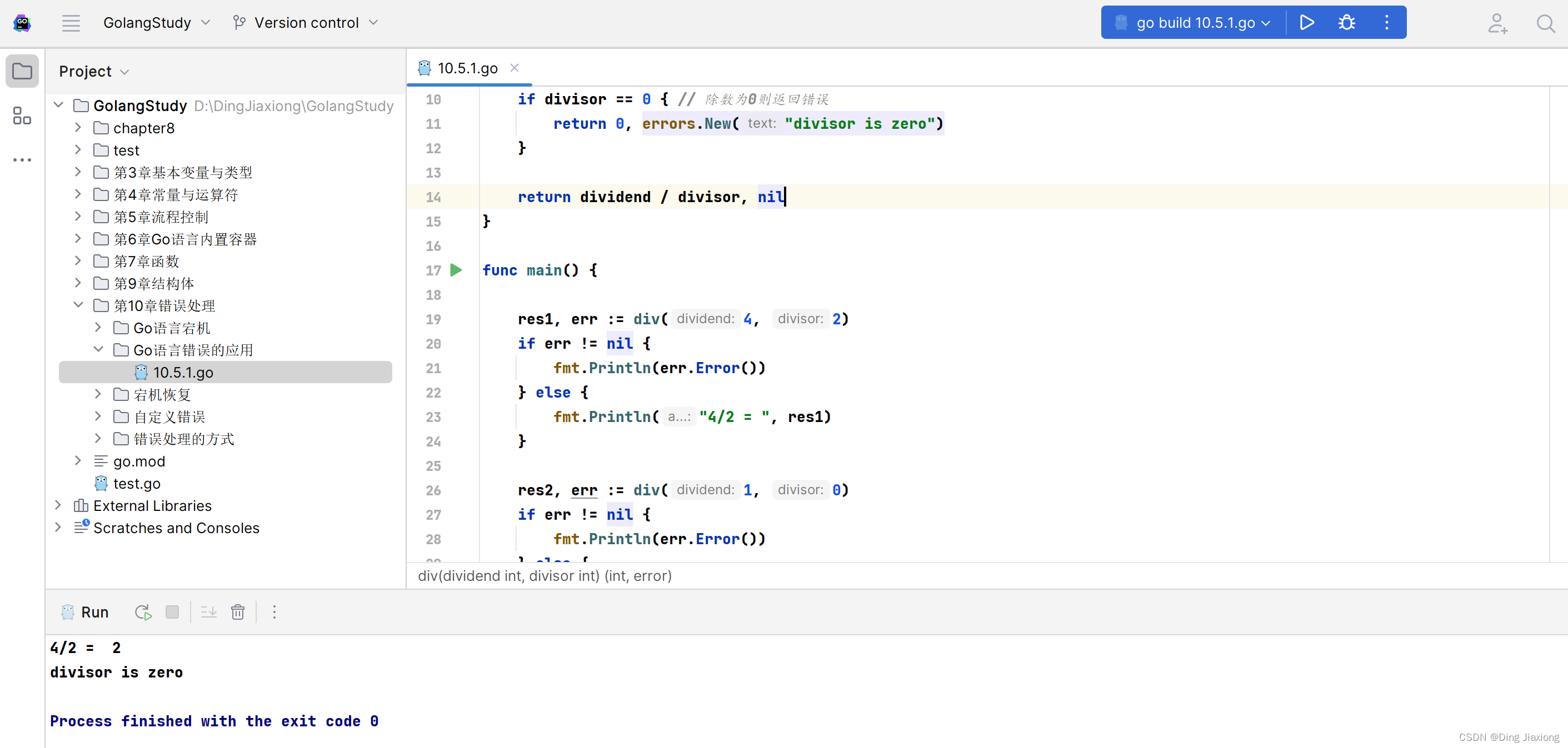The width and height of the screenshot is (1568, 748).
Task: Open the Version control dropdown
Action: coord(306,23)
